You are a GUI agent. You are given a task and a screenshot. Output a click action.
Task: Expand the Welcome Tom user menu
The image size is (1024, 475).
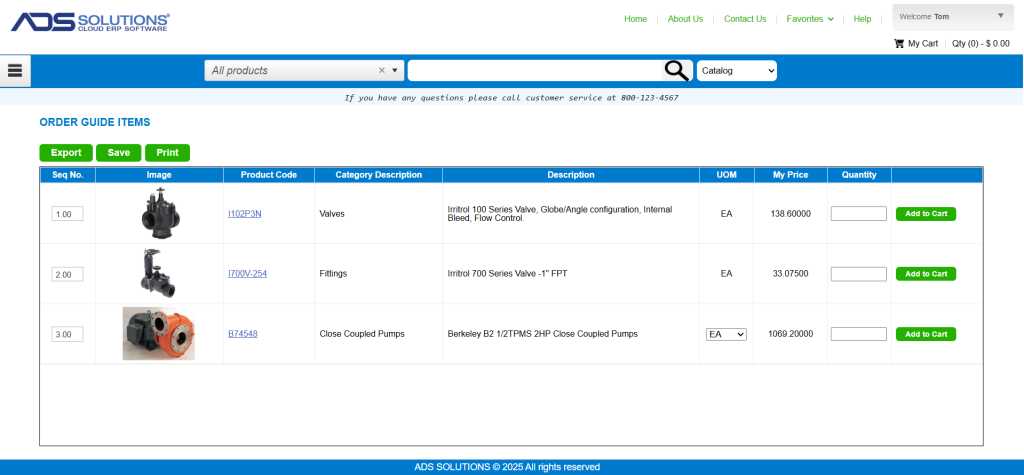point(953,17)
